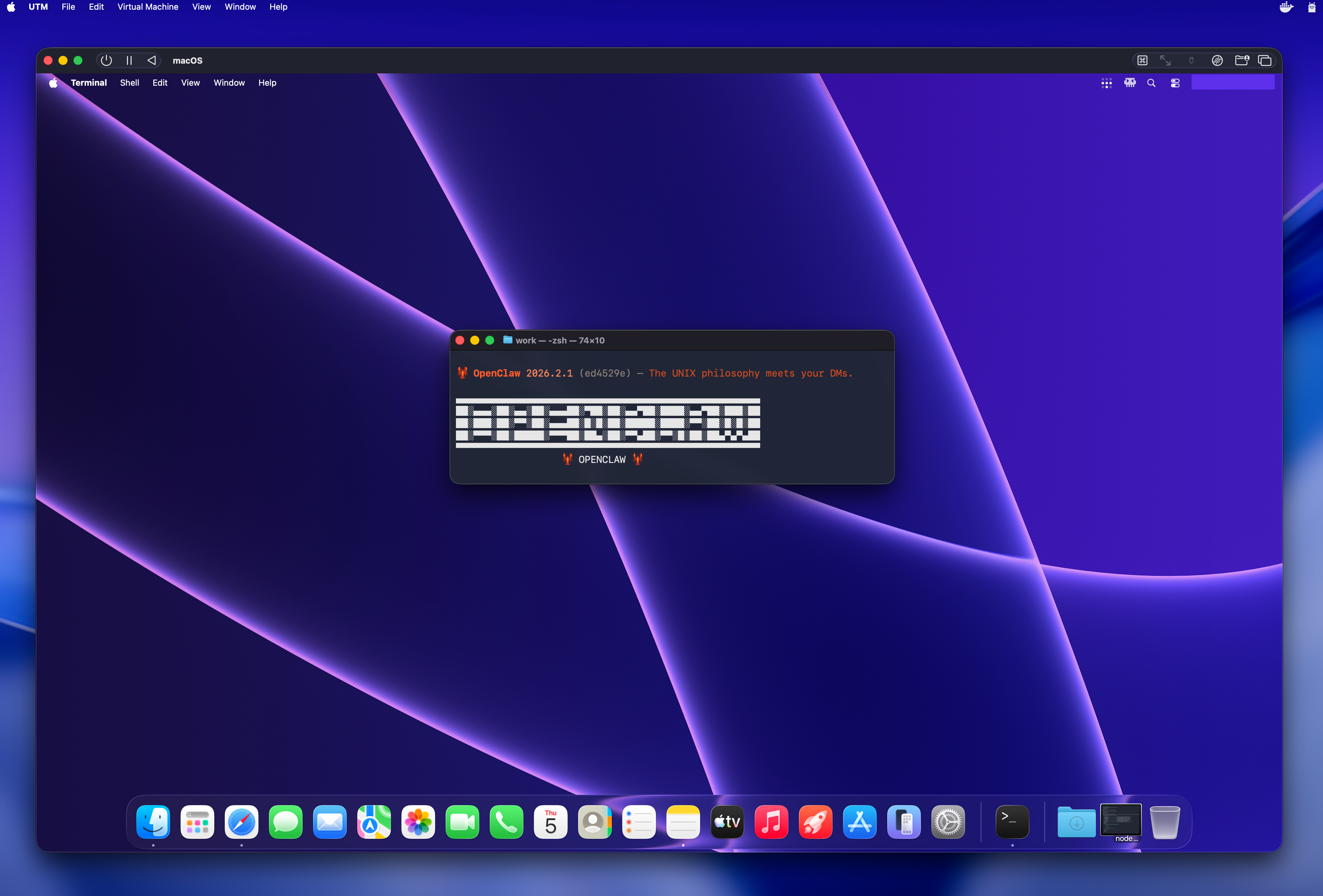Viewport: 1323px width, 896px height.
Task: Launch the Terminal app from the dock
Action: (1012, 822)
